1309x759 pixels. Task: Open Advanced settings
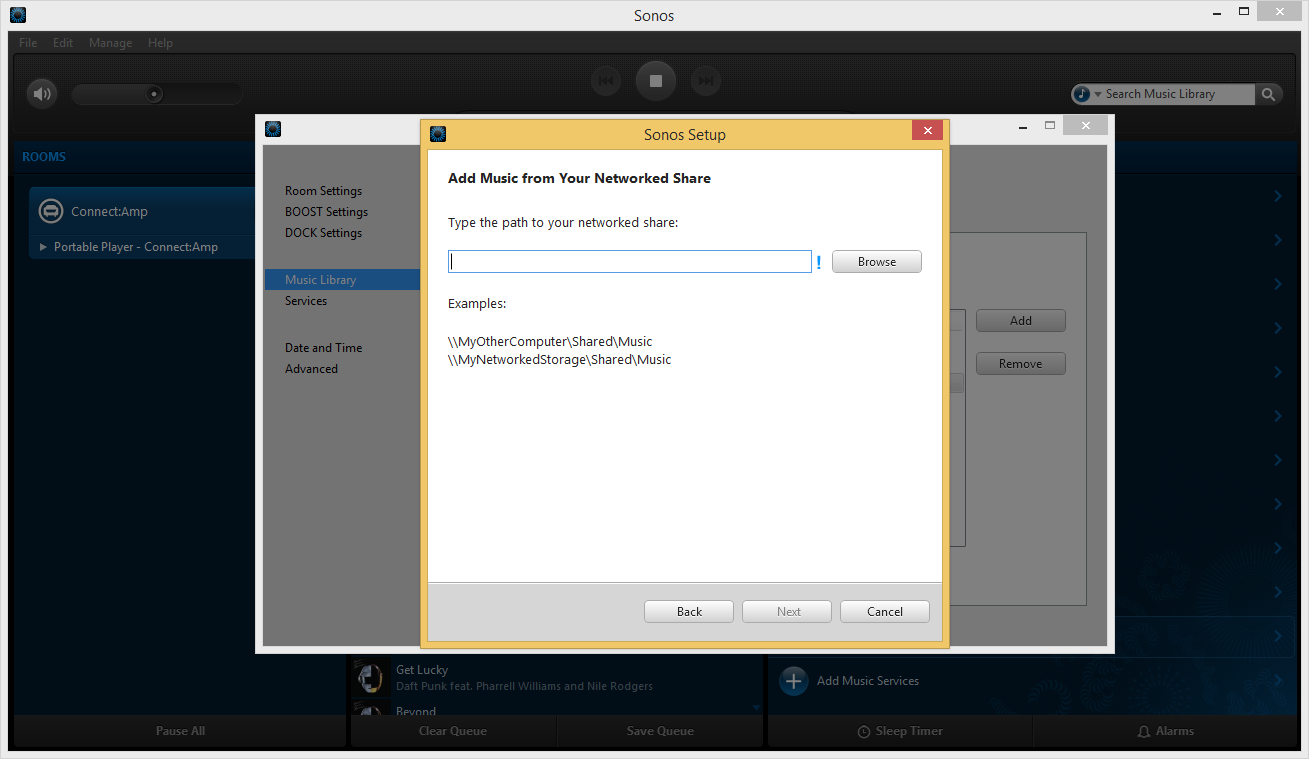pos(311,369)
